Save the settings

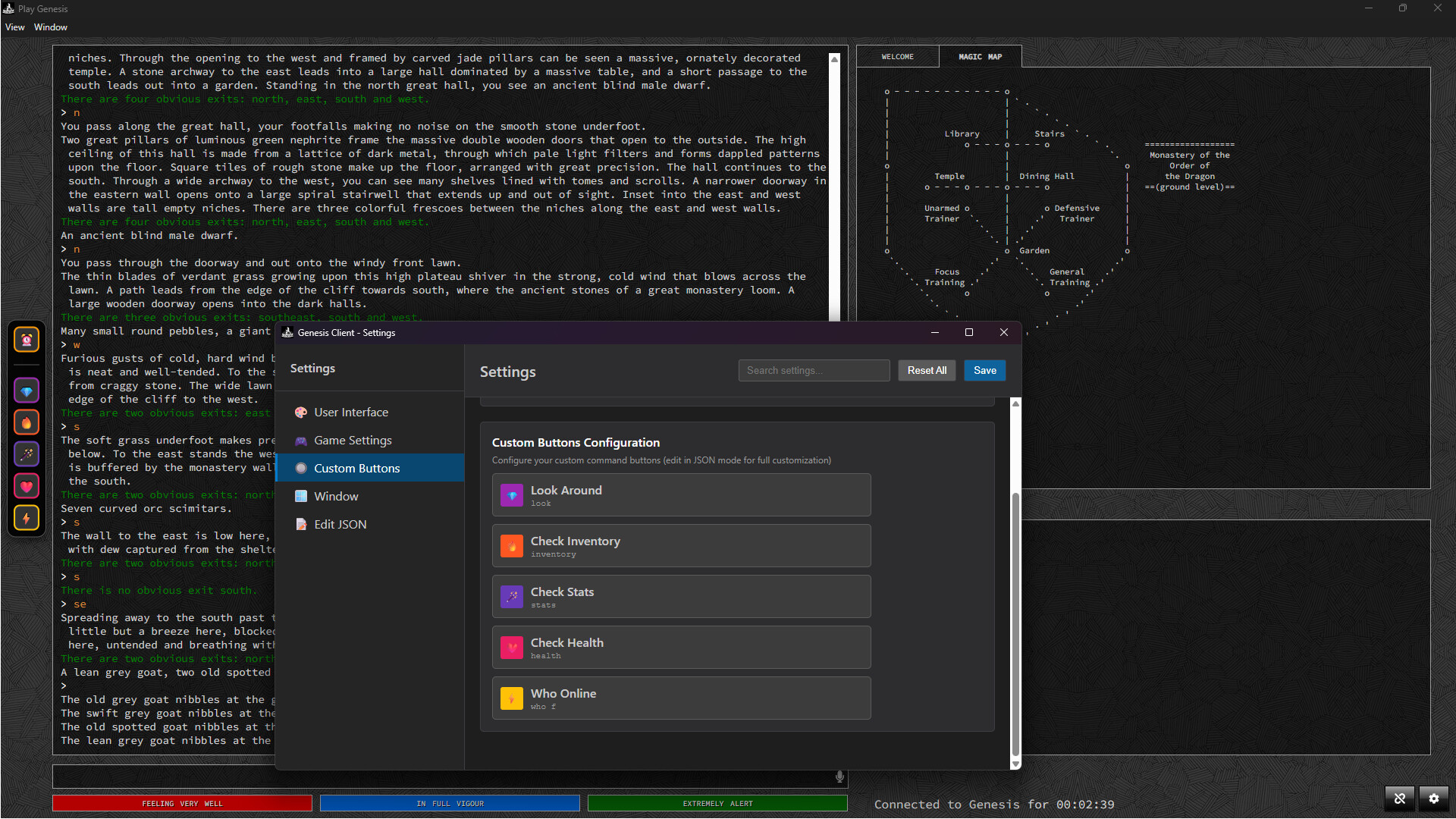[x=985, y=371]
